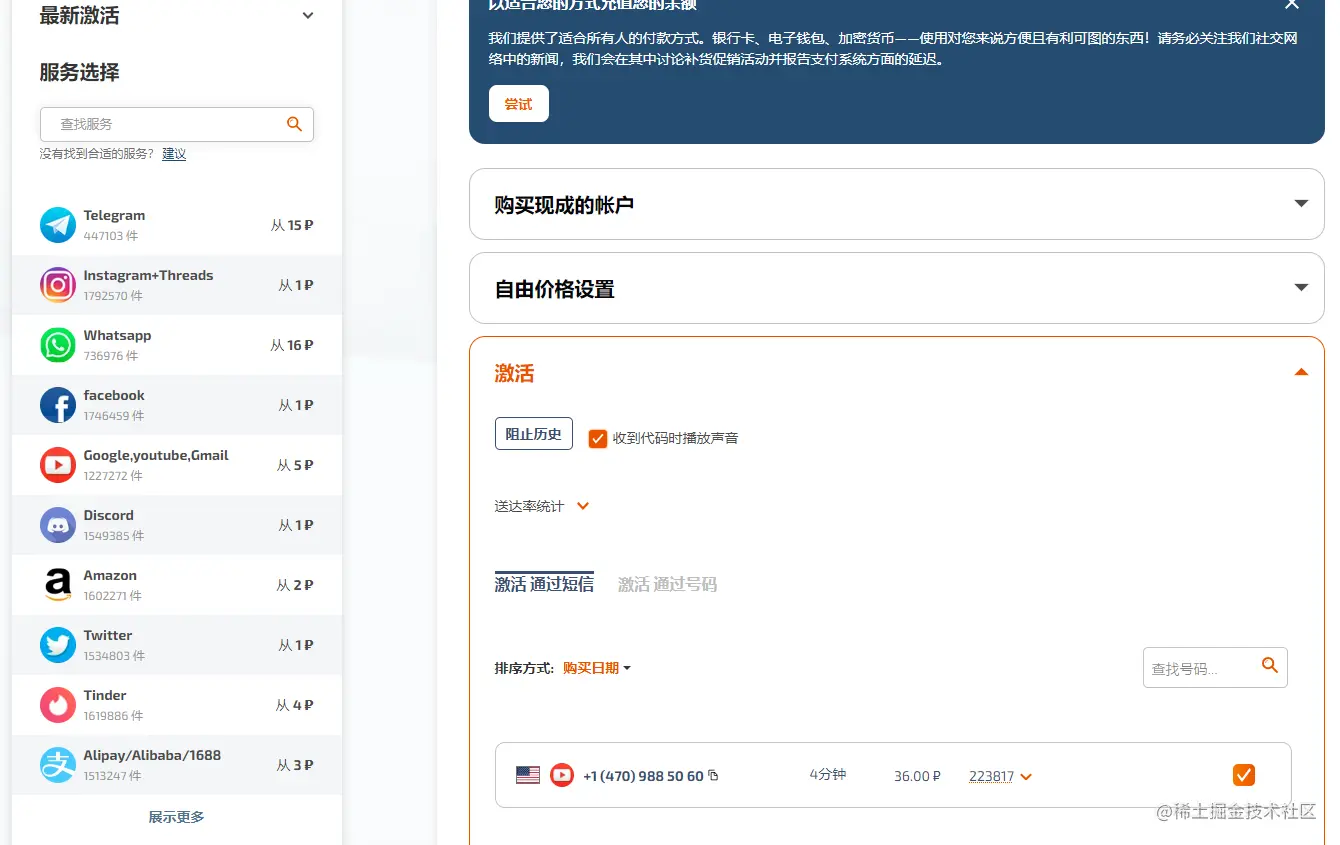Select the Whatsapp service icon

(x=57, y=345)
